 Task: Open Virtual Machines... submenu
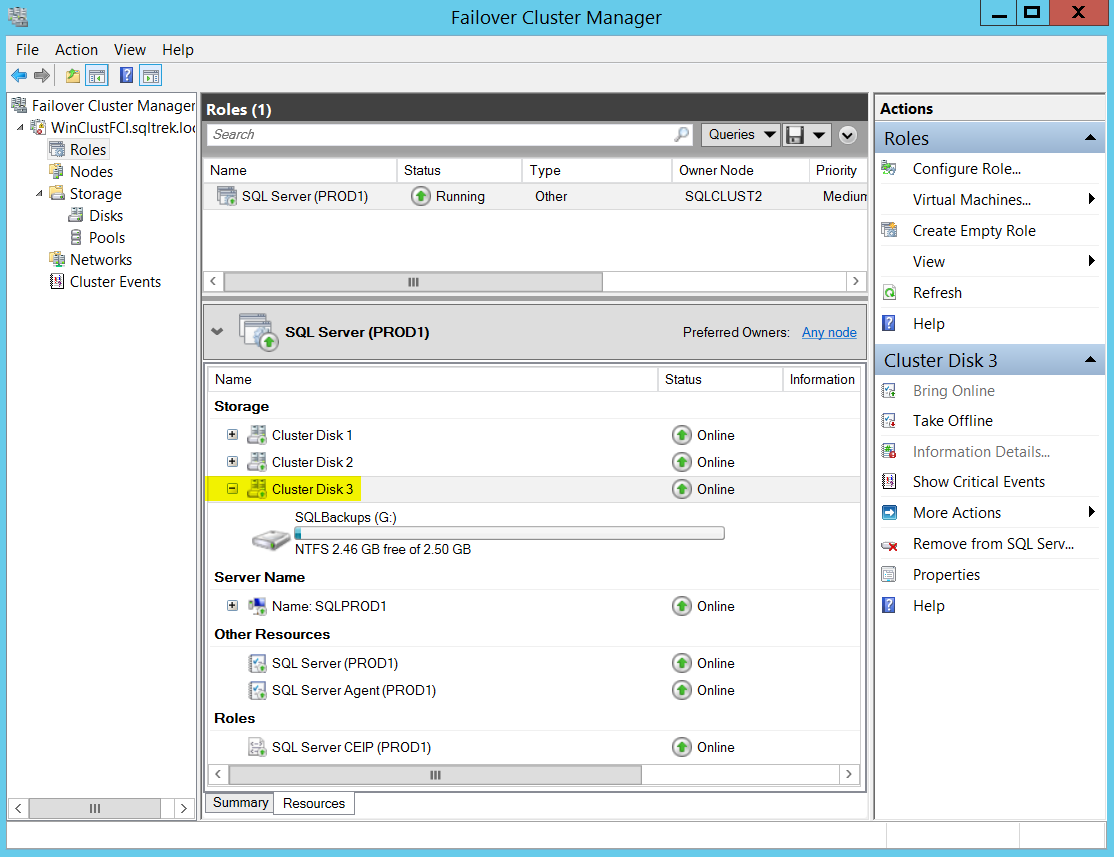click(x=971, y=200)
